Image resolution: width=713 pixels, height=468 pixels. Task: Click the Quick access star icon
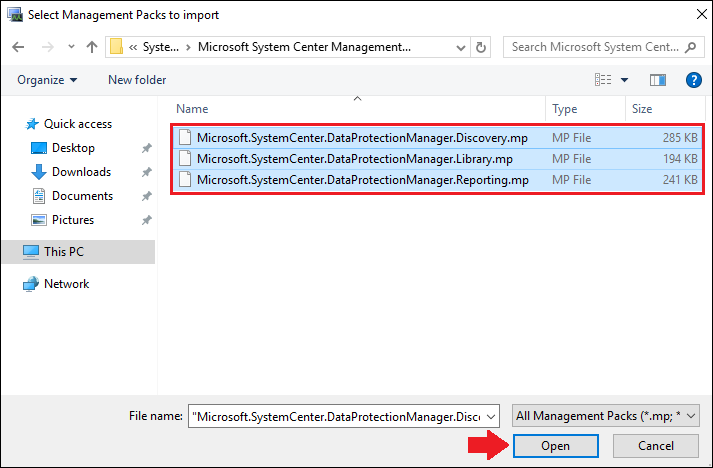[31, 124]
